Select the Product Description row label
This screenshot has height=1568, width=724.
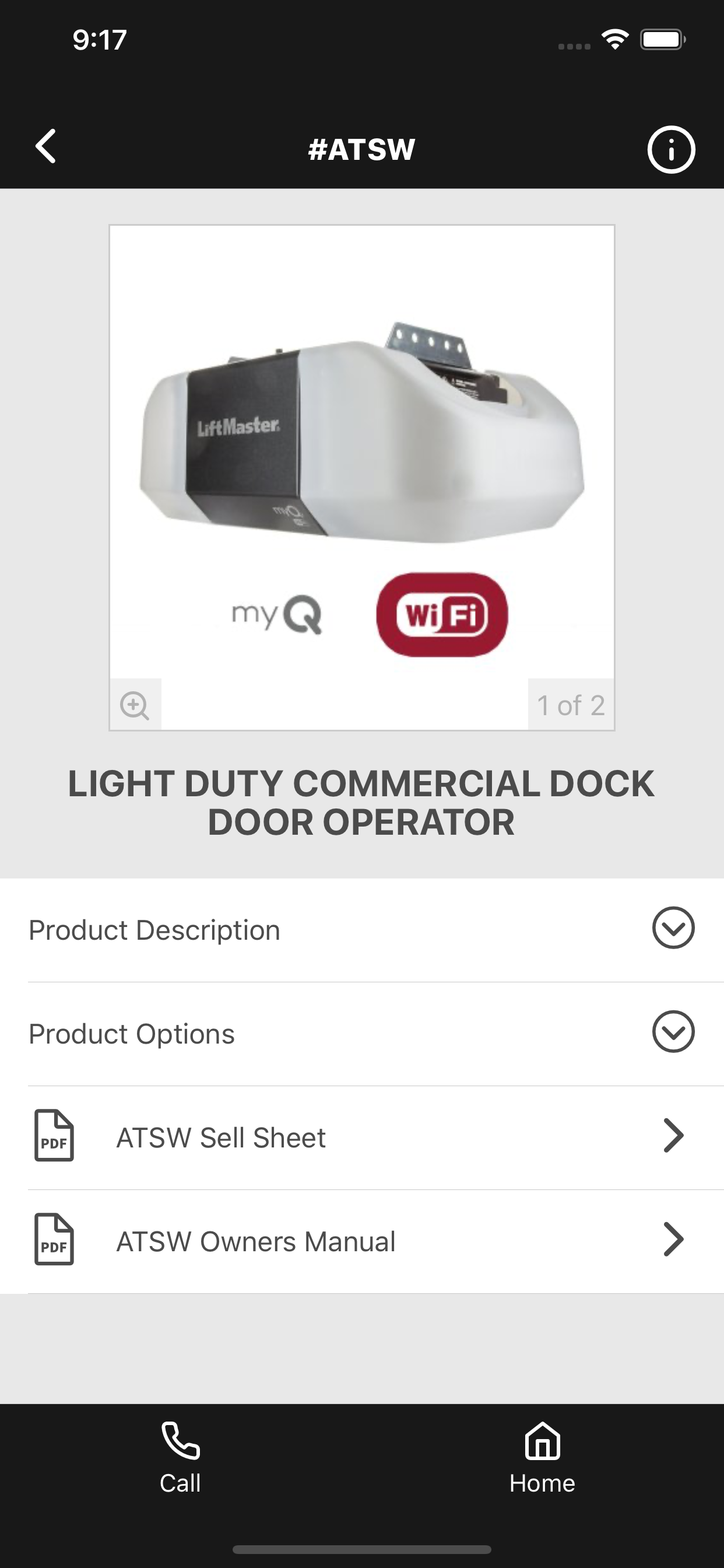[x=154, y=930]
